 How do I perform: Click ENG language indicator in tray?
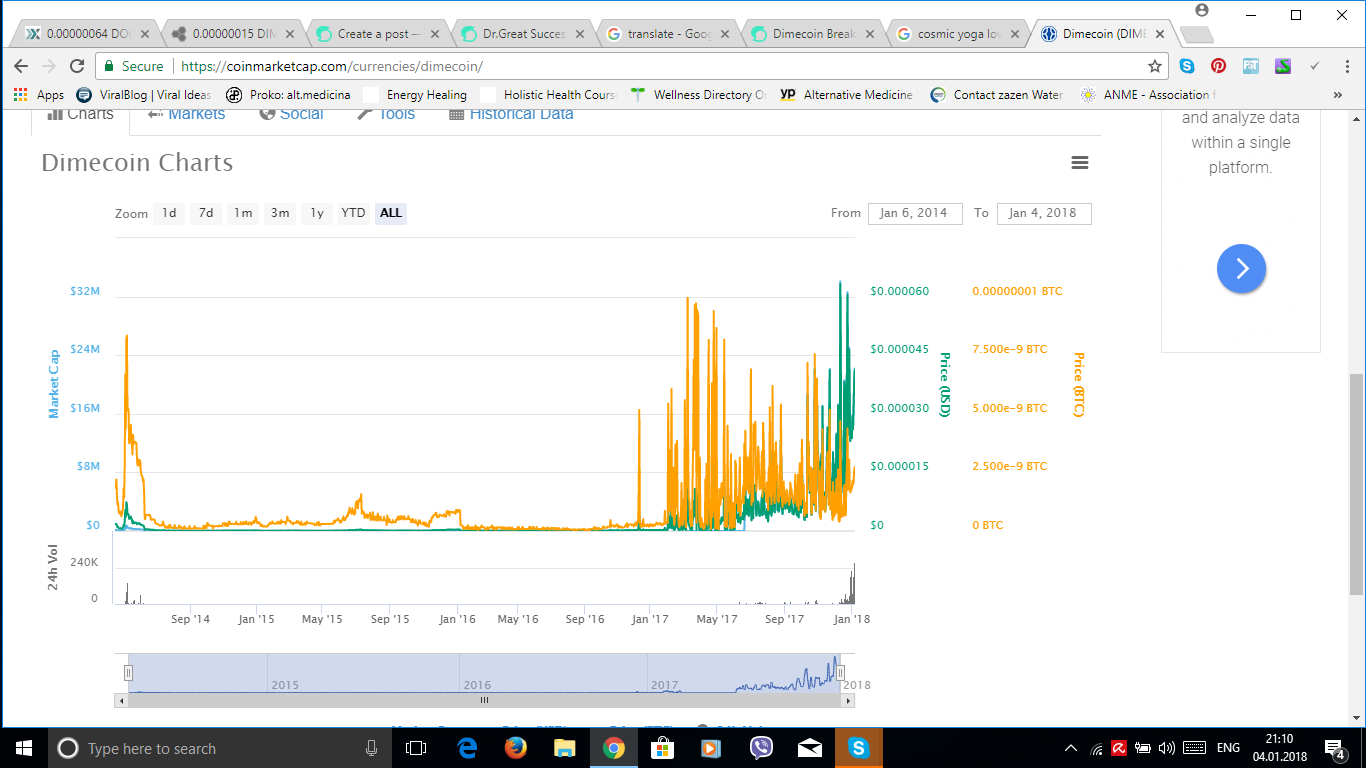point(1228,748)
